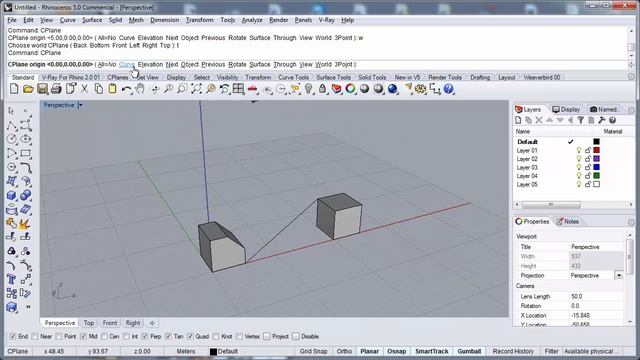
Task: Open the Surface menu
Action: 92,20
